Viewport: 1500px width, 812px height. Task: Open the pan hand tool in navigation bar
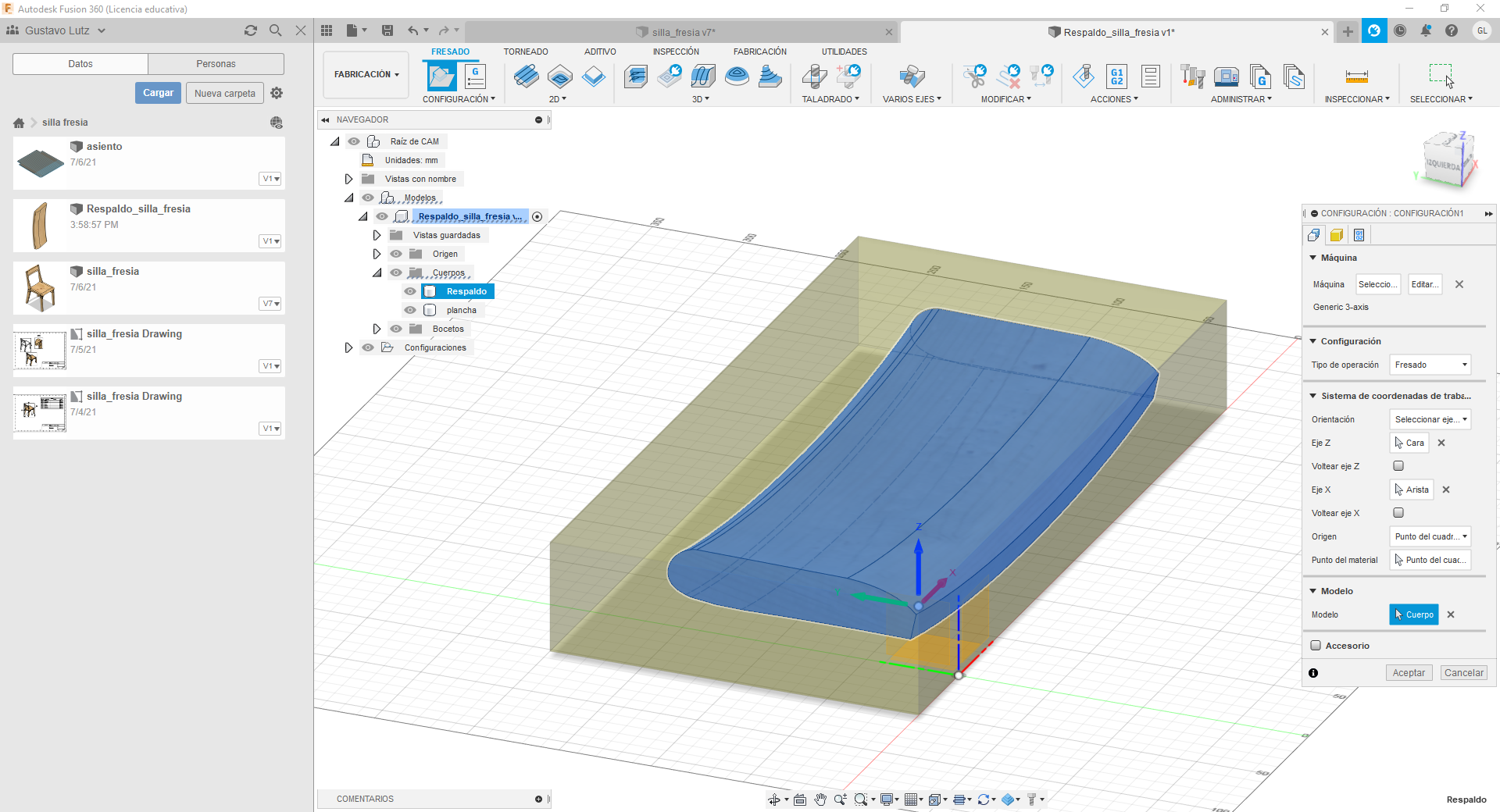(820, 800)
